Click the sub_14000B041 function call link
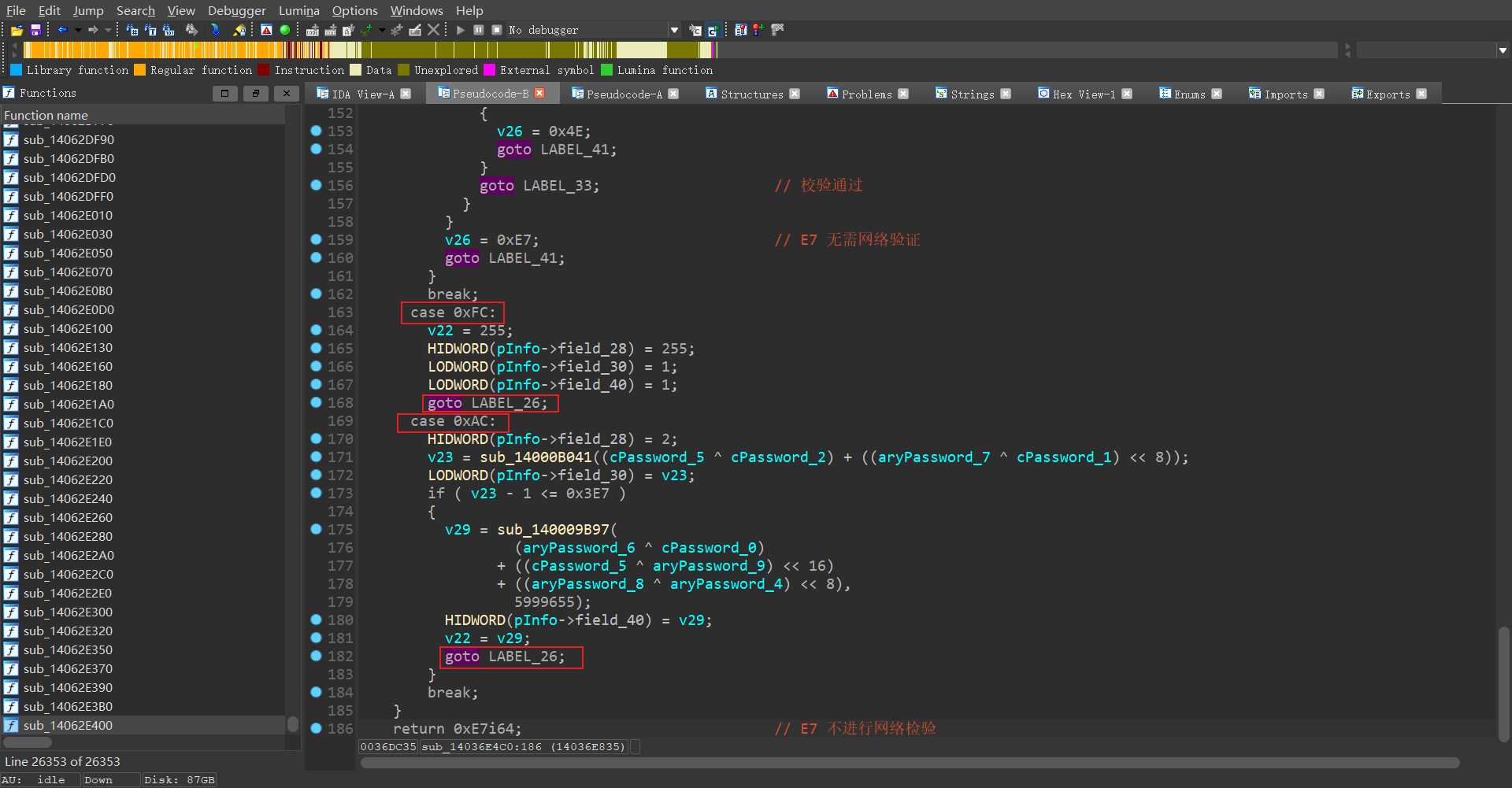The width and height of the screenshot is (1512, 788). tap(535, 457)
